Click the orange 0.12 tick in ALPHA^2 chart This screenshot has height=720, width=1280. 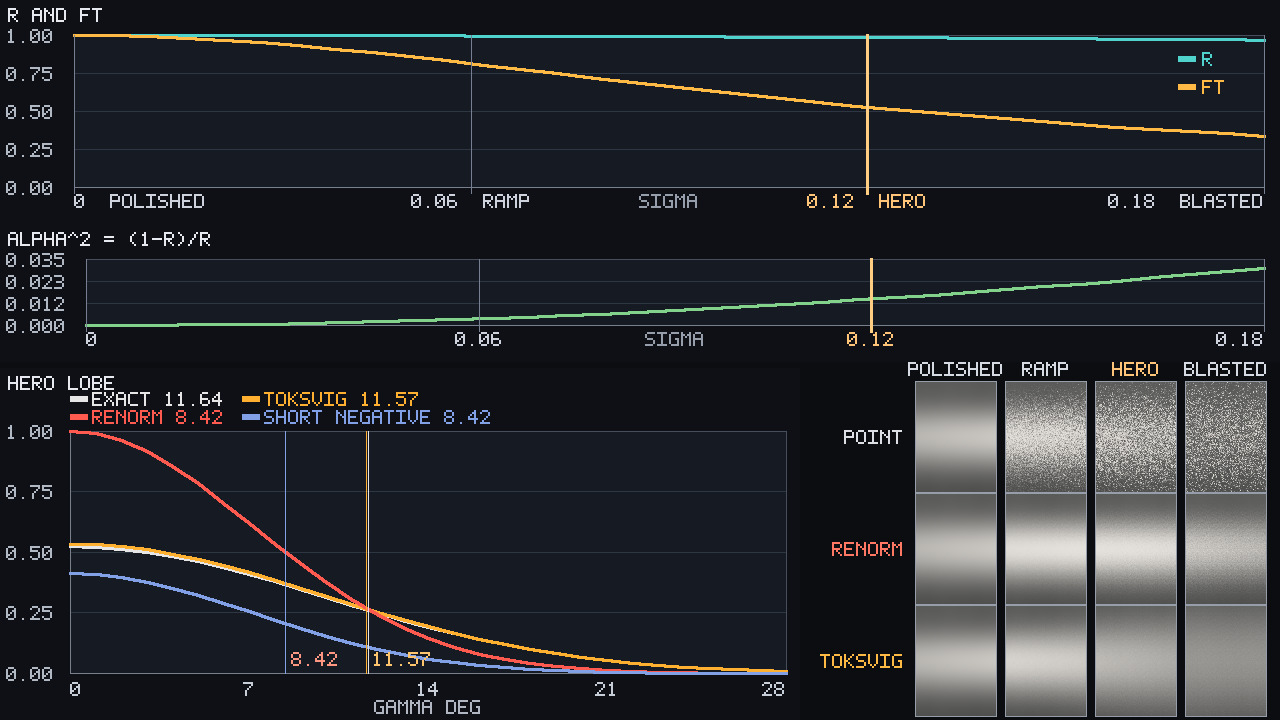(870, 339)
